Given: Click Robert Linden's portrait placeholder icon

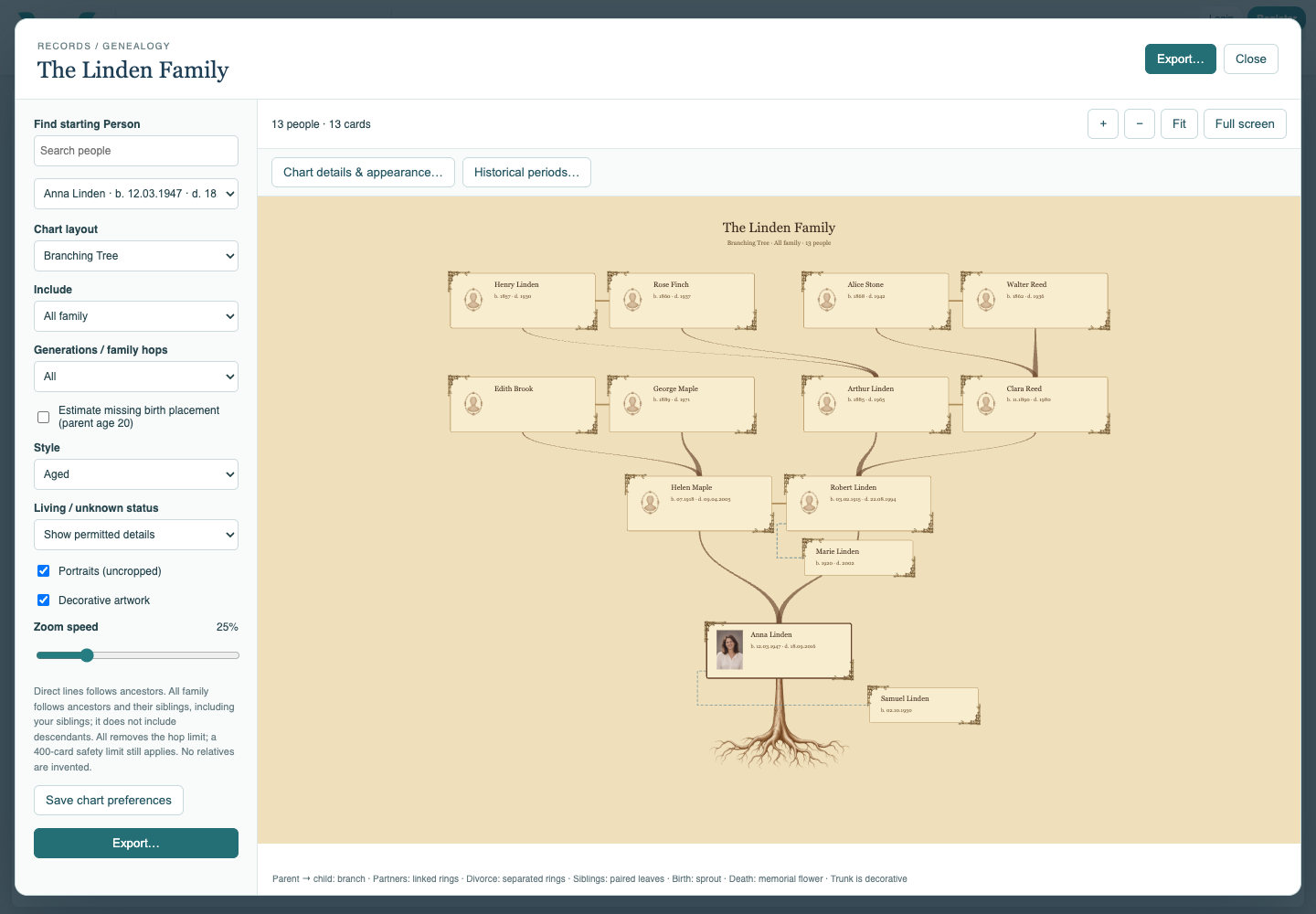Looking at the screenshot, I should [809, 503].
